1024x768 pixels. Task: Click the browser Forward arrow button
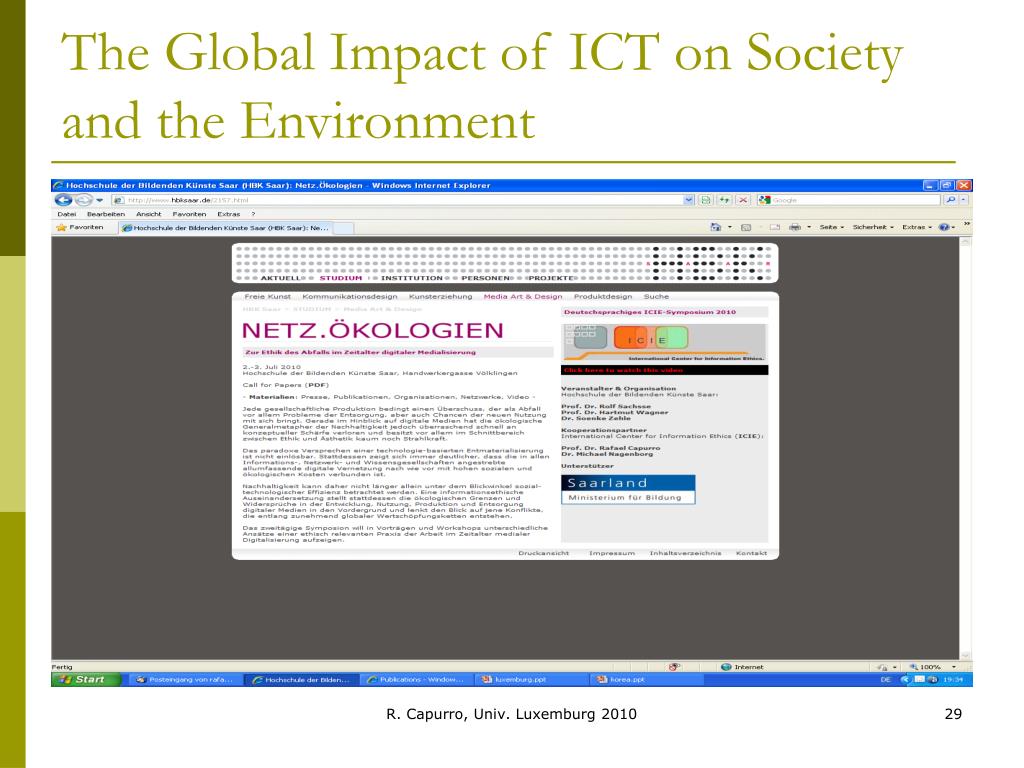[x=84, y=200]
